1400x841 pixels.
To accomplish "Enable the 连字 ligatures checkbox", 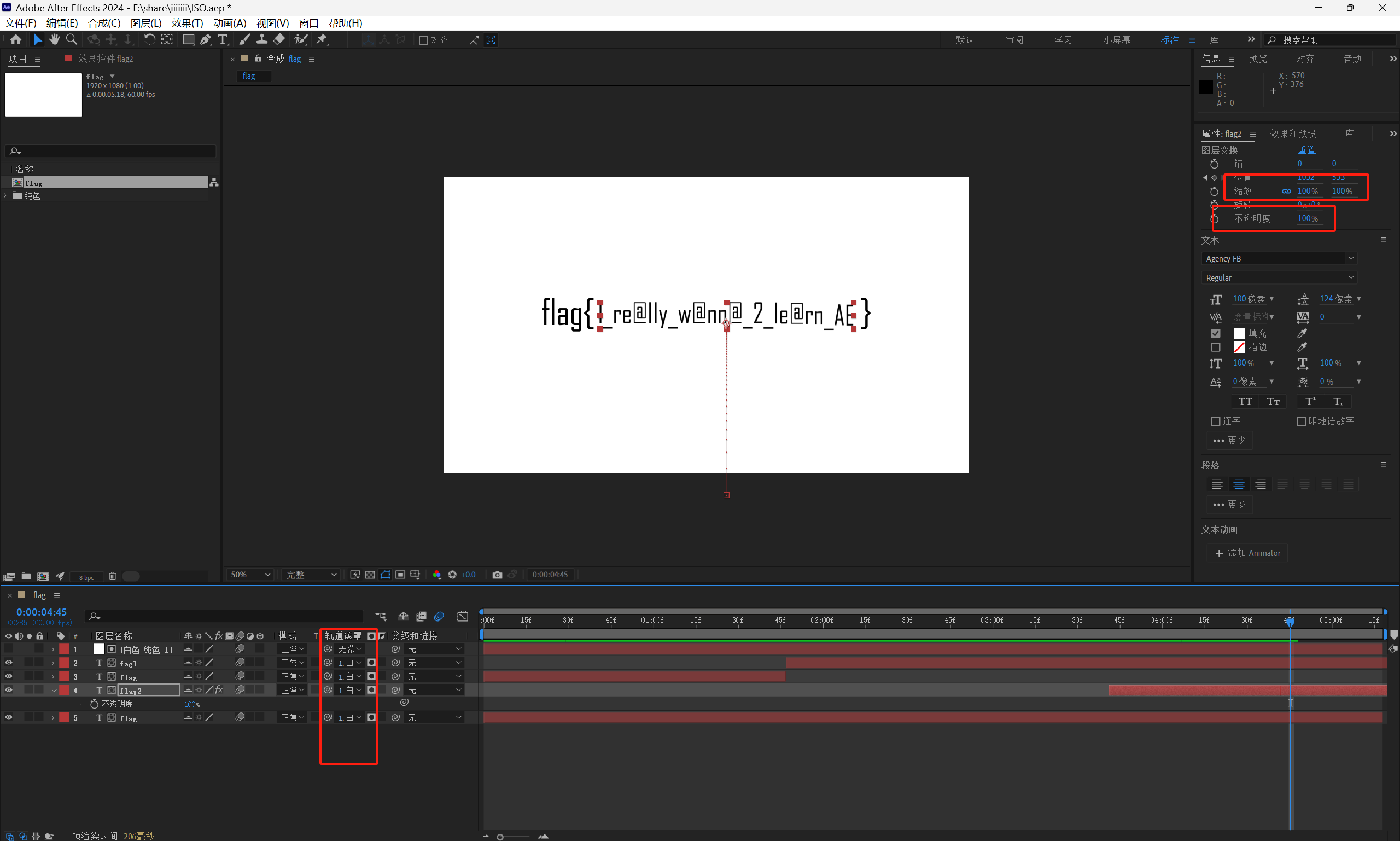I will pos(1215,422).
